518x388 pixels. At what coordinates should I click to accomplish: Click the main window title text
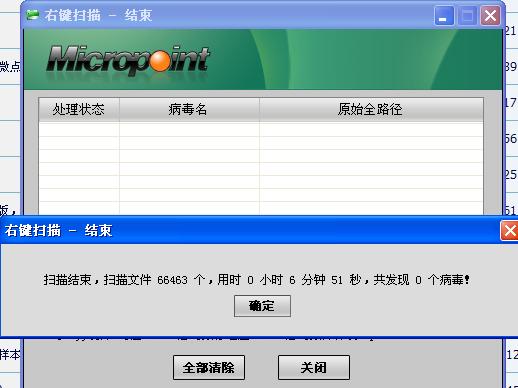point(98,15)
